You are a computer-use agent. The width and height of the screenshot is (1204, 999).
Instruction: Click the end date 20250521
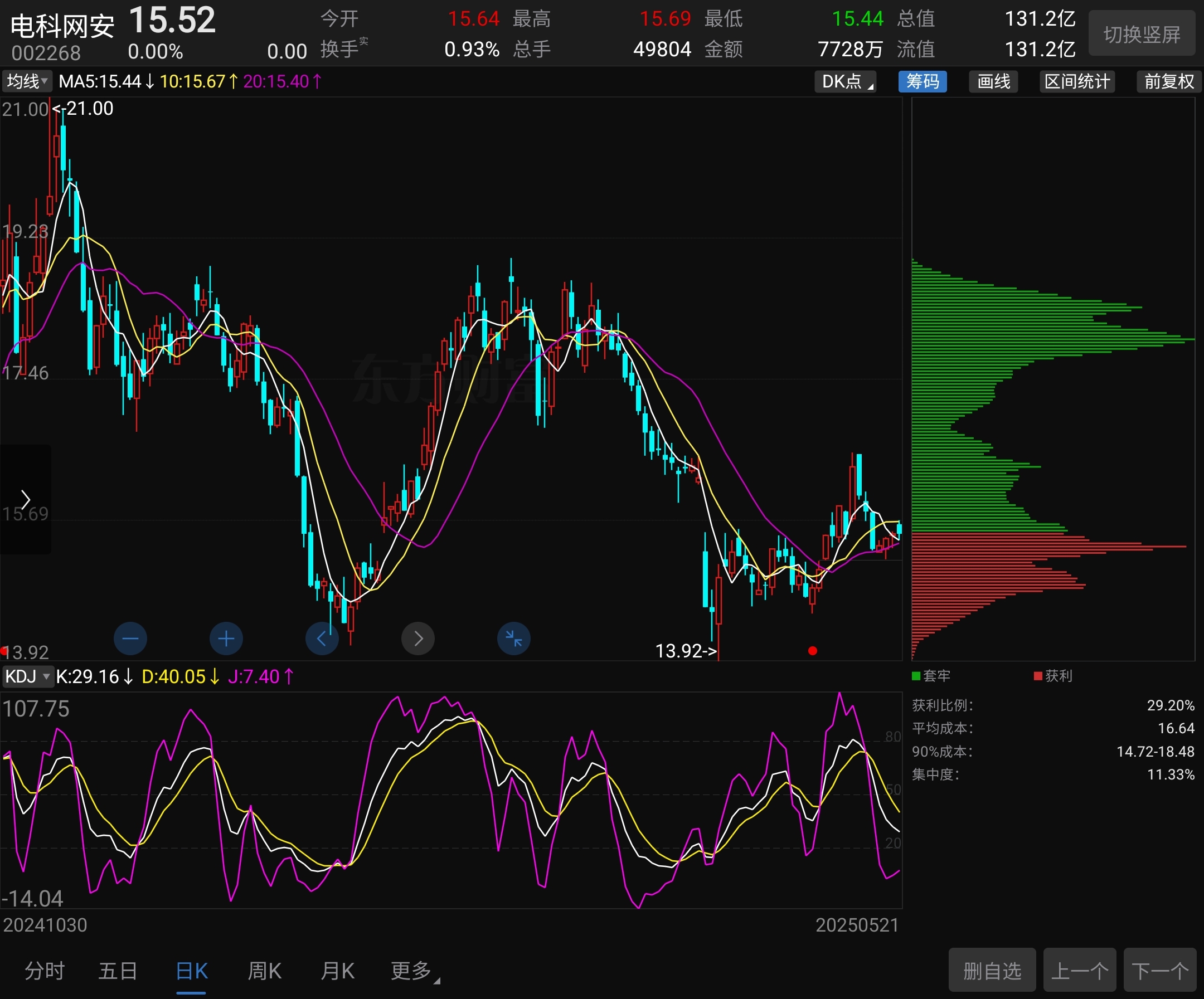click(857, 925)
